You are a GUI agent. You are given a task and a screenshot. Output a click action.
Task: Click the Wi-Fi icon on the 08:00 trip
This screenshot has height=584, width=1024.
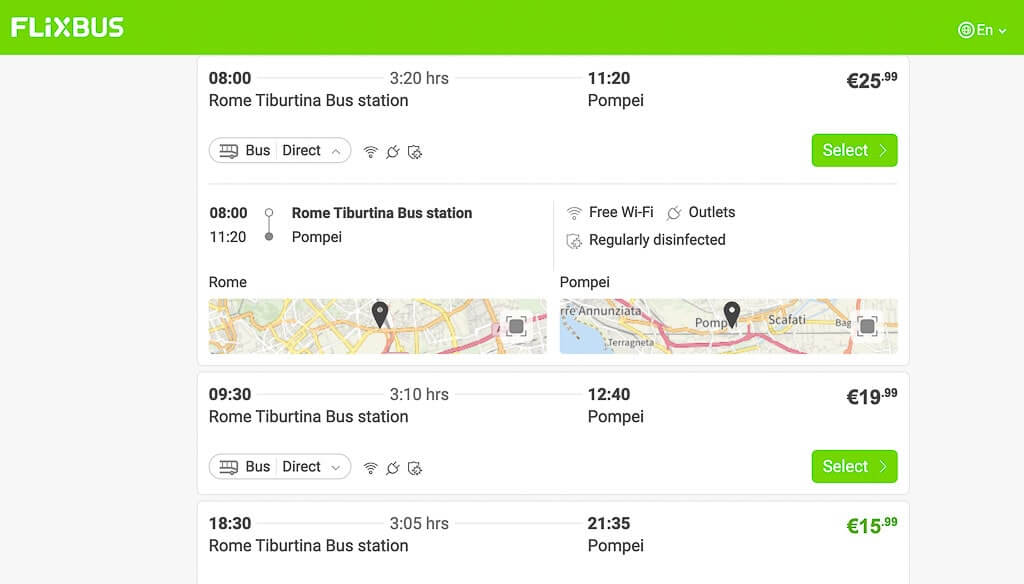point(370,152)
